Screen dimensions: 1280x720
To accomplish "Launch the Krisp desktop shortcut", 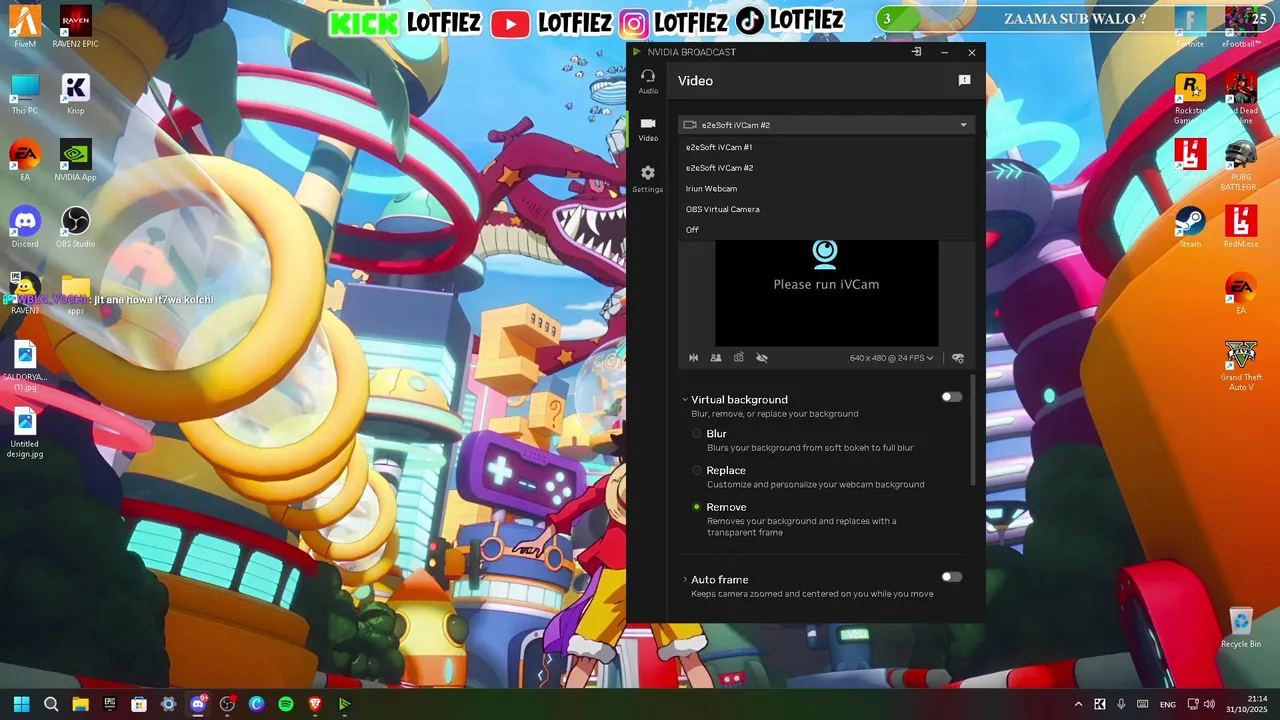I will pos(75,94).
